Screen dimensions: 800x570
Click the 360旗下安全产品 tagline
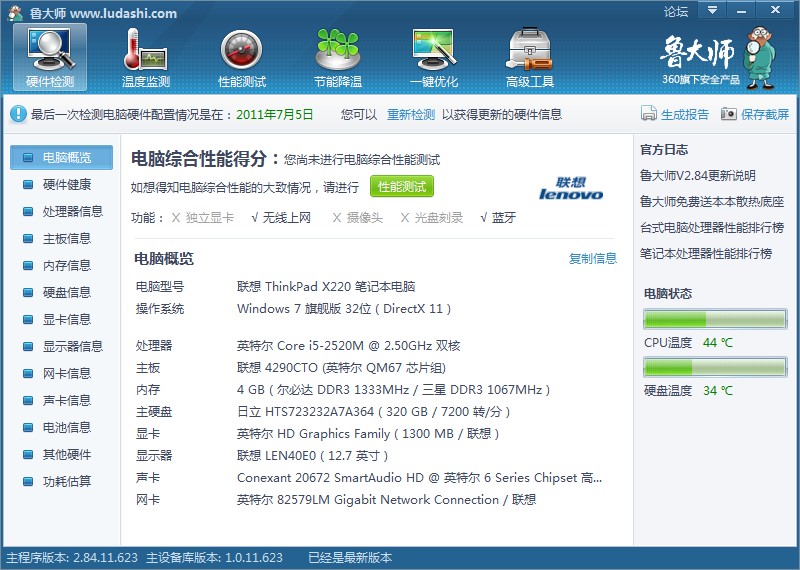[x=701, y=80]
